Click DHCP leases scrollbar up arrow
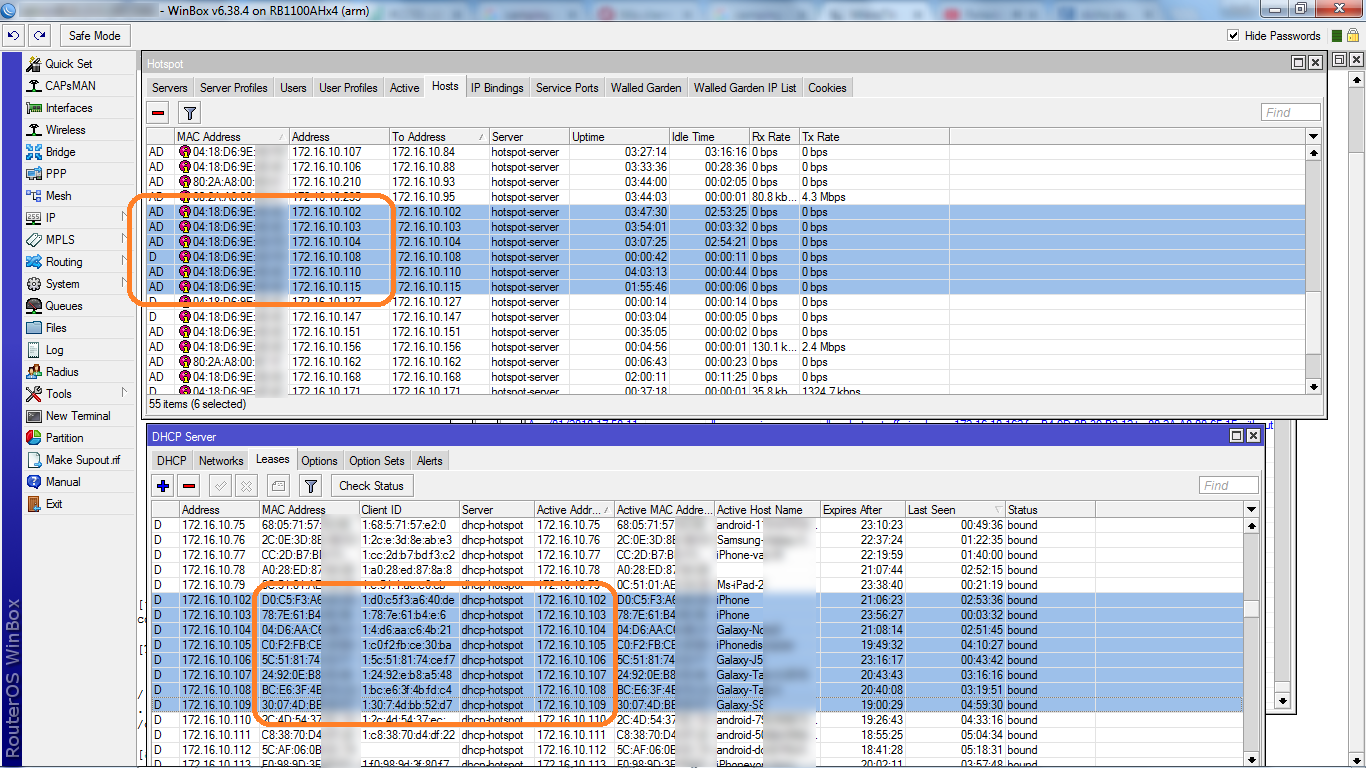Screen dimensions: 1366x768 [x=1252, y=525]
